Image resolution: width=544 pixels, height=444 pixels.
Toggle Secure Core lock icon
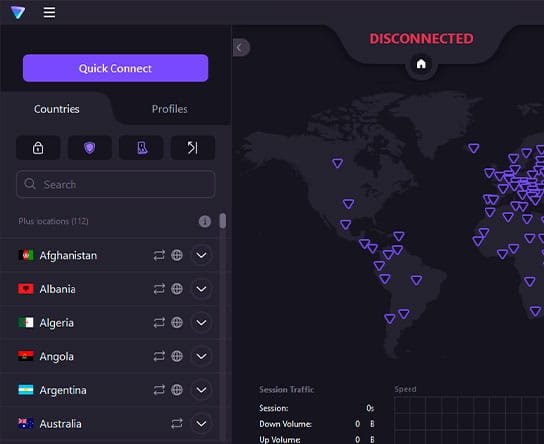click(38, 148)
